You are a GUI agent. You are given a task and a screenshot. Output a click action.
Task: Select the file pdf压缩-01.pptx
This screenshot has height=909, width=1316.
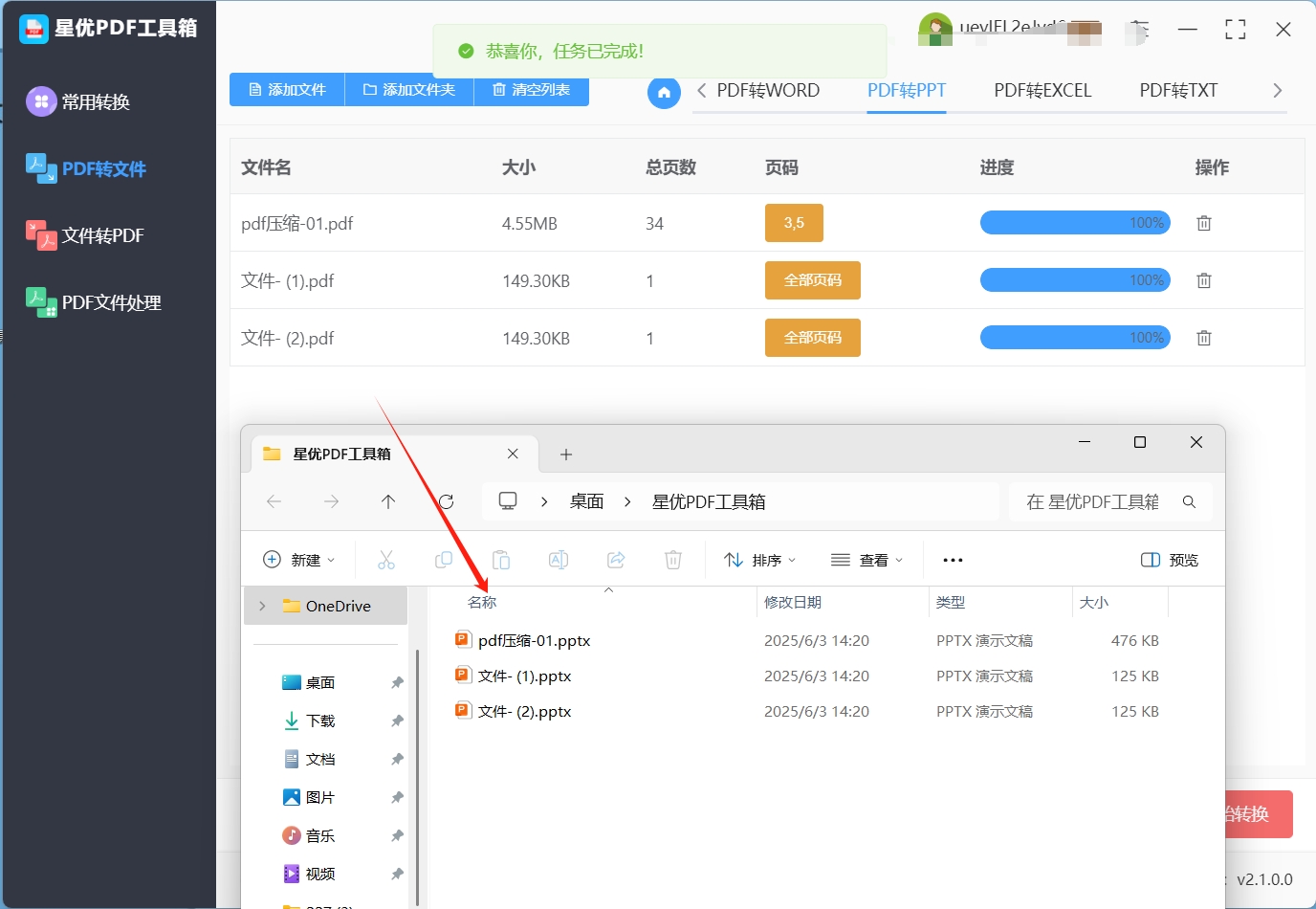534,640
